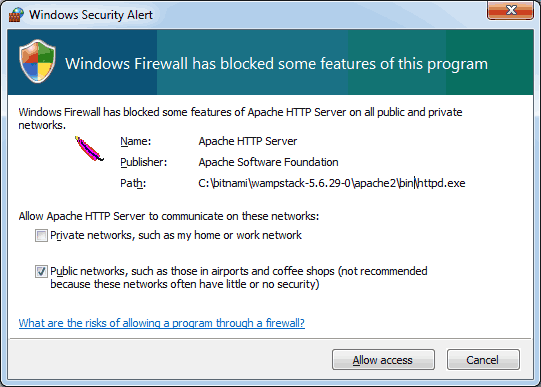Uncheck the Public networks checkbox
541x387 pixels.
click(41, 271)
